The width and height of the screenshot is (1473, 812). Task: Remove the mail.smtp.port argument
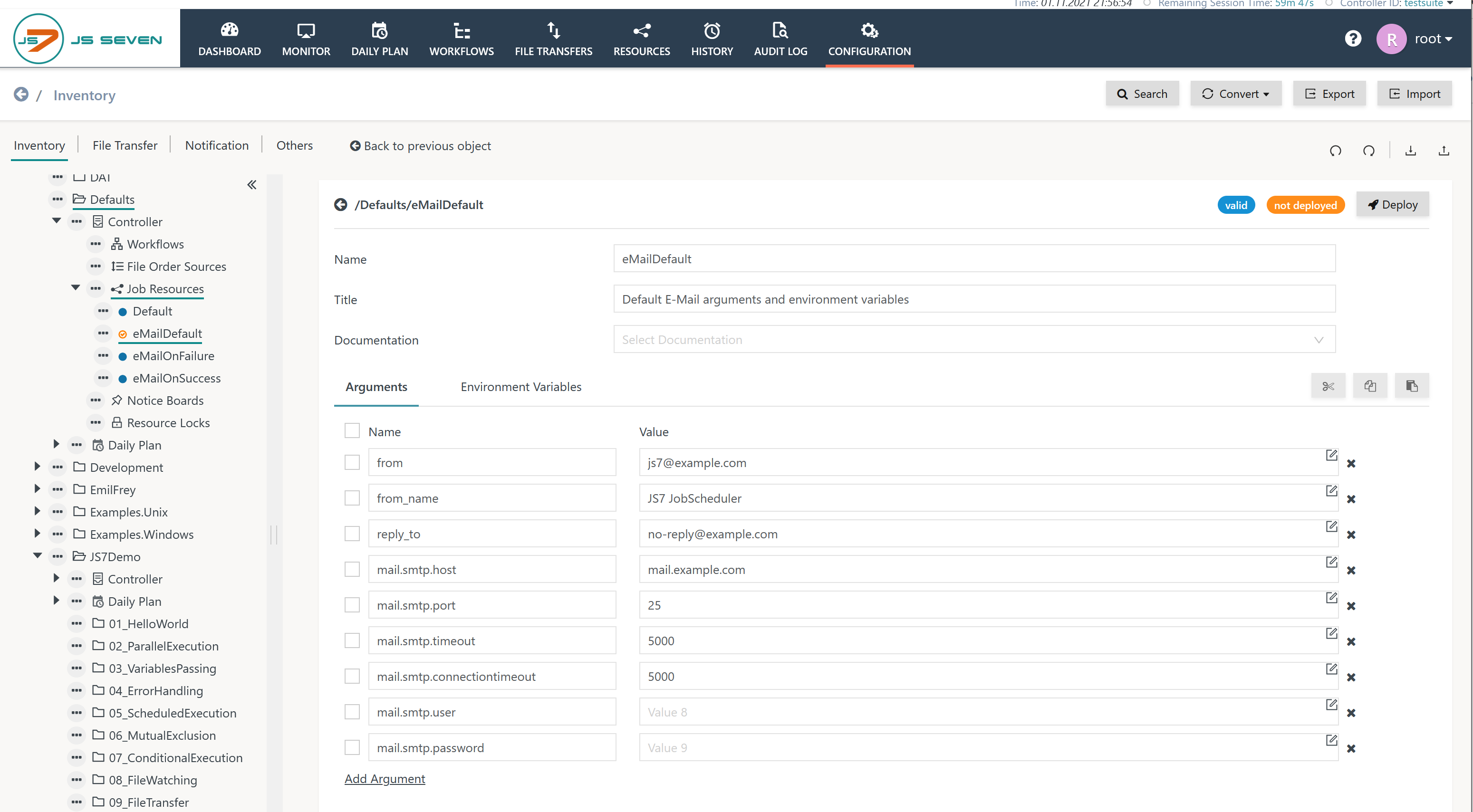coord(1351,606)
